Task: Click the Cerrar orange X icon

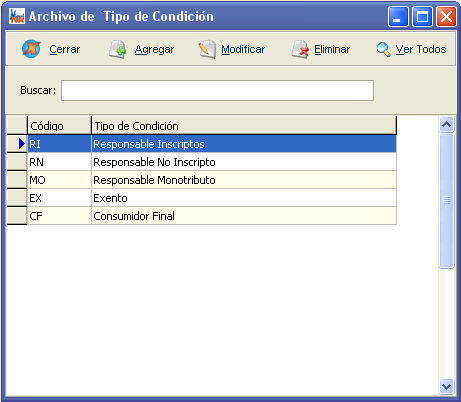Action: pos(31,49)
